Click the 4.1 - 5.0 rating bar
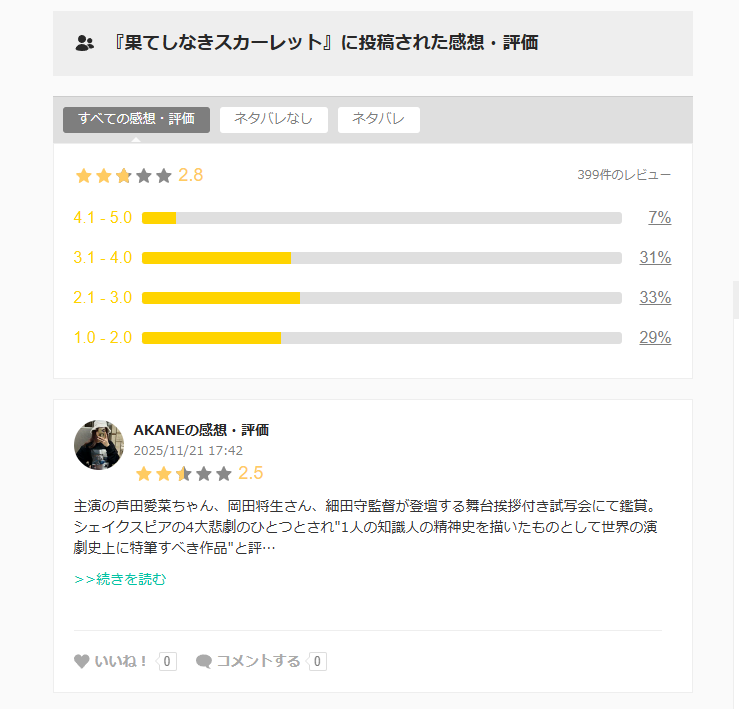739x709 pixels. point(381,218)
